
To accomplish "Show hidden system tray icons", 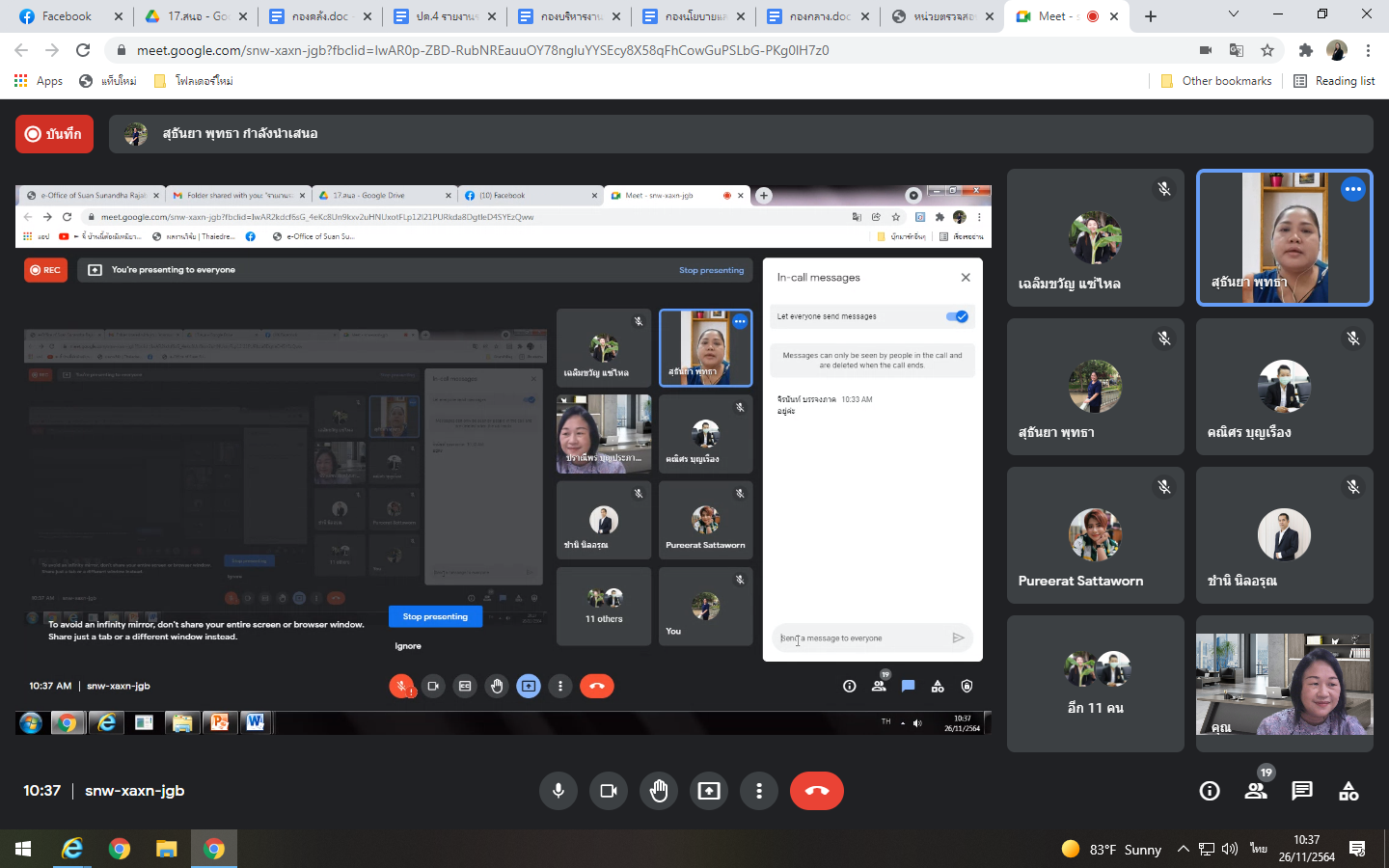I will pos(1183,849).
